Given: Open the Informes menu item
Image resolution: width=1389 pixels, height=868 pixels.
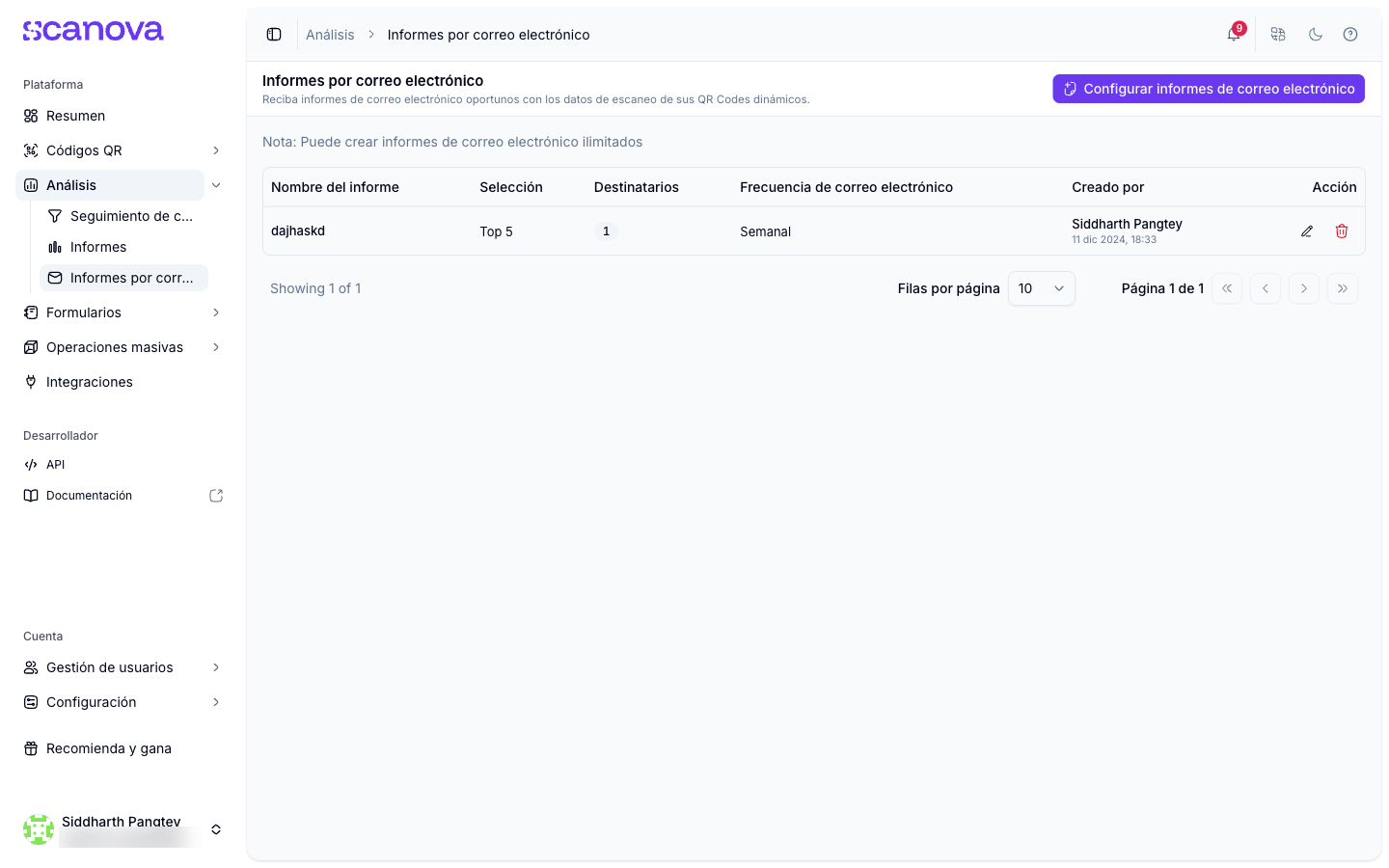Looking at the screenshot, I should (123, 247).
